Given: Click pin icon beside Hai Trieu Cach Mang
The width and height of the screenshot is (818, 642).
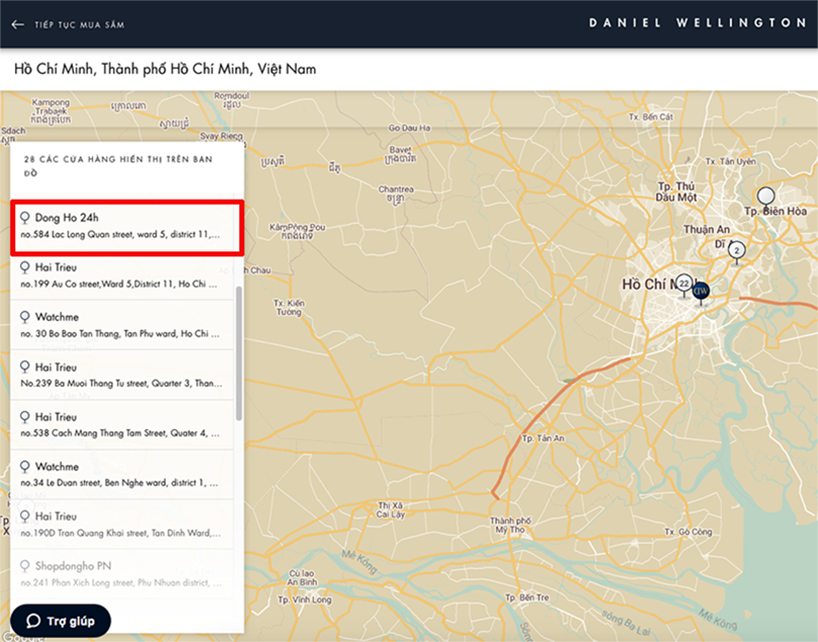Looking at the screenshot, I should coord(25,417).
